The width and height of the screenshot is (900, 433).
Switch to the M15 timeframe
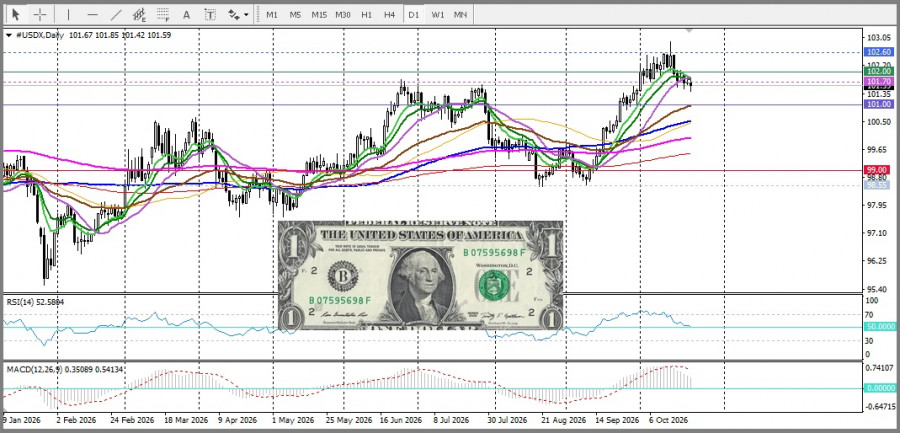point(319,15)
